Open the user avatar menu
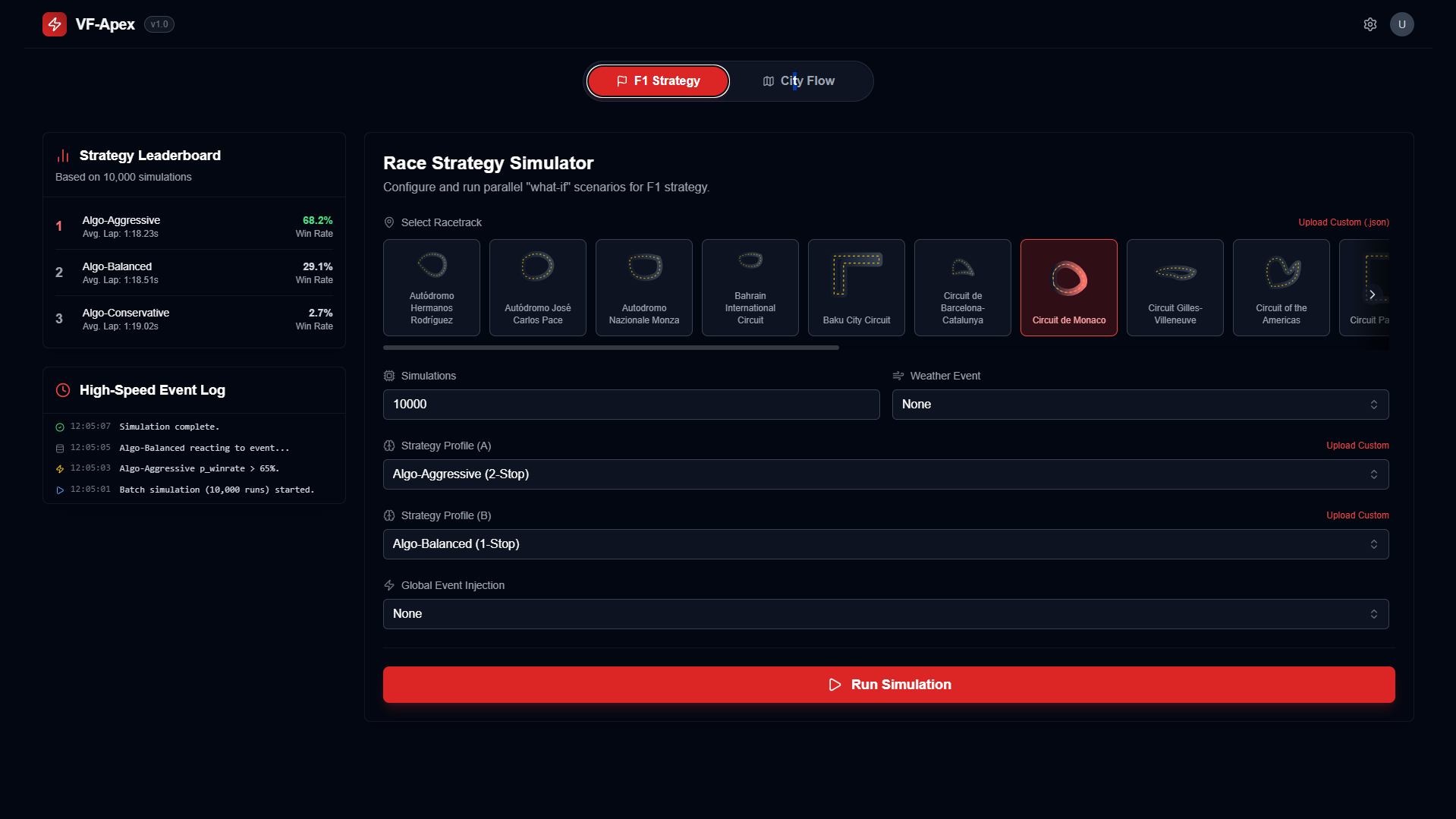This screenshot has height=819, width=1456. tap(1402, 24)
